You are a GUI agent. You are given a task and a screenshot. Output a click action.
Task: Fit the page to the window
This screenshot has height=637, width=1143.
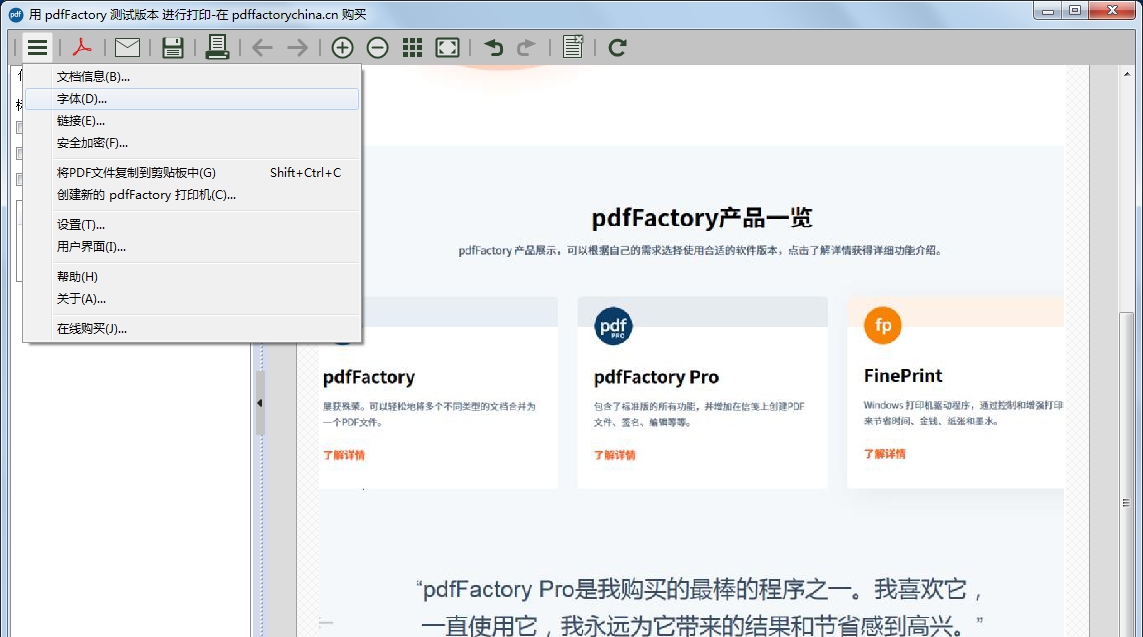(x=446, y=47)
